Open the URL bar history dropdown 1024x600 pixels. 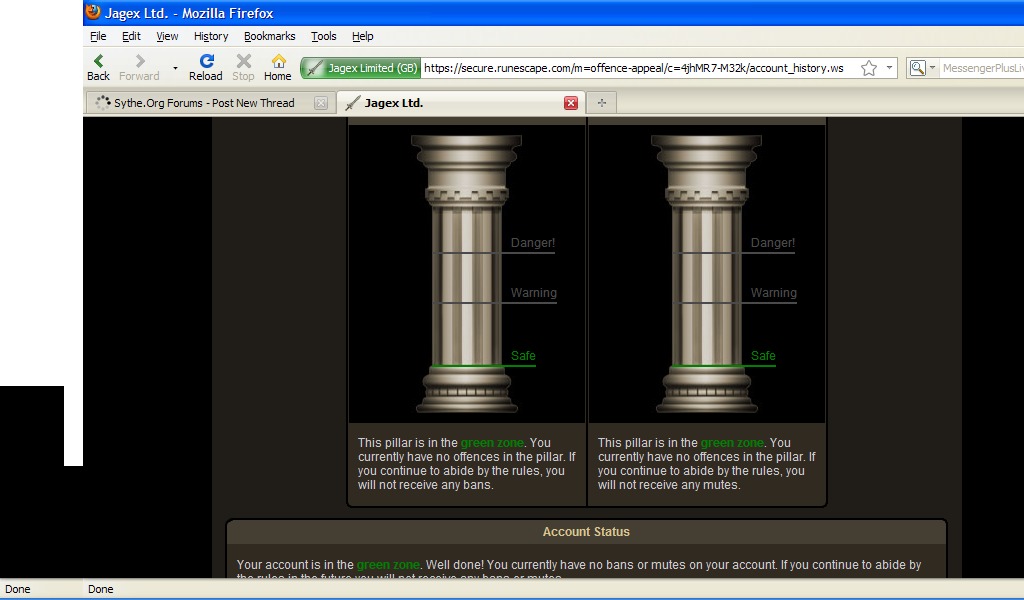pyautogui.click(x=889, y=68)
